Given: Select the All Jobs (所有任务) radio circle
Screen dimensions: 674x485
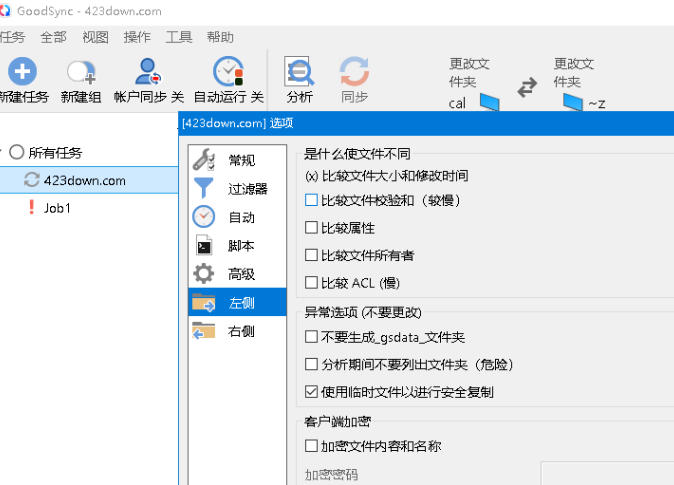Looking at the screenshot, I should pos(16,152).
